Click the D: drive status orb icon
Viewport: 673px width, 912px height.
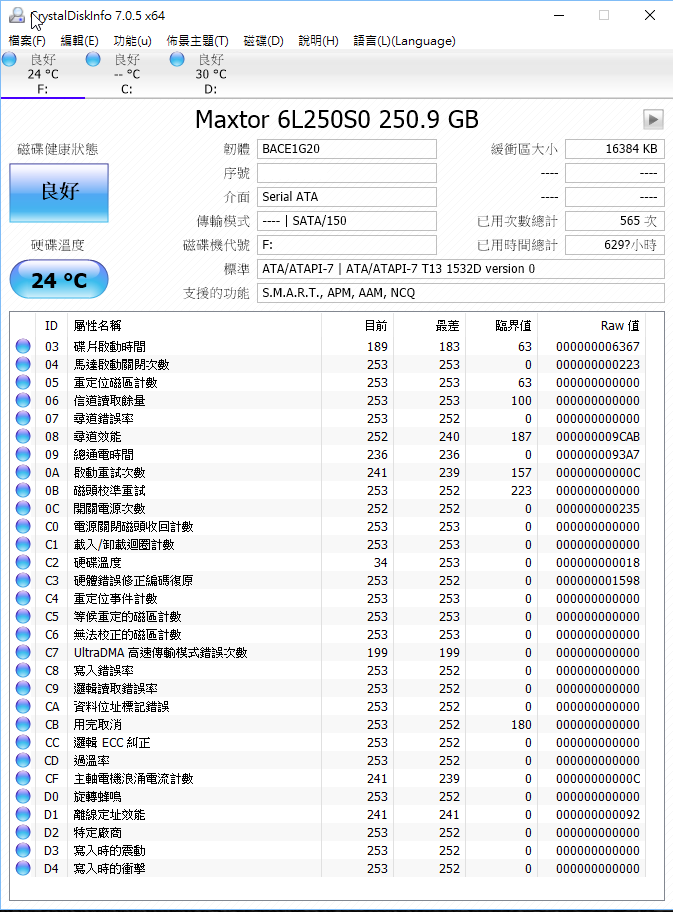[177, 60]
